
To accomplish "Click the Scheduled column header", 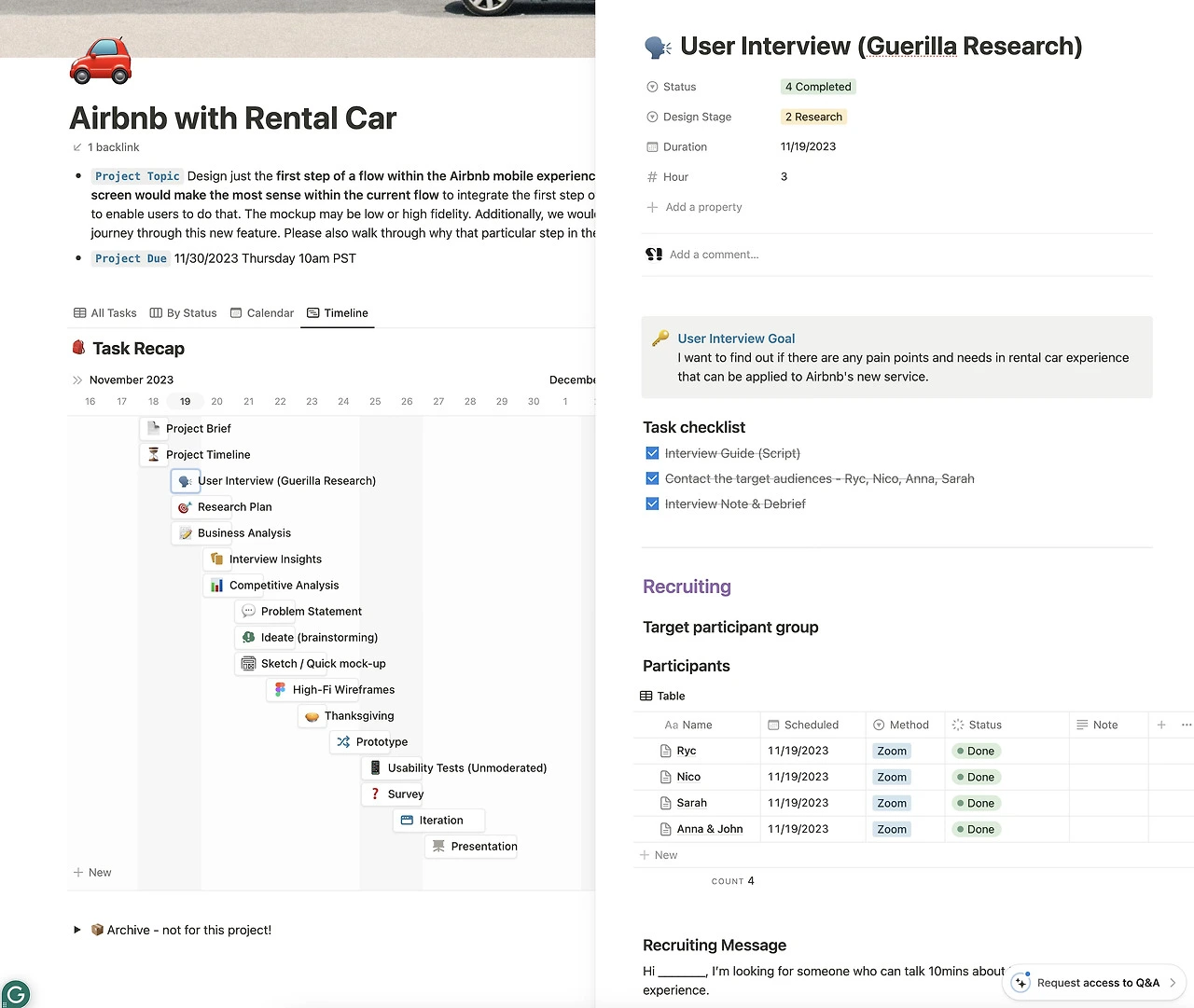I will pyautogui.click(x=812, y=725).
